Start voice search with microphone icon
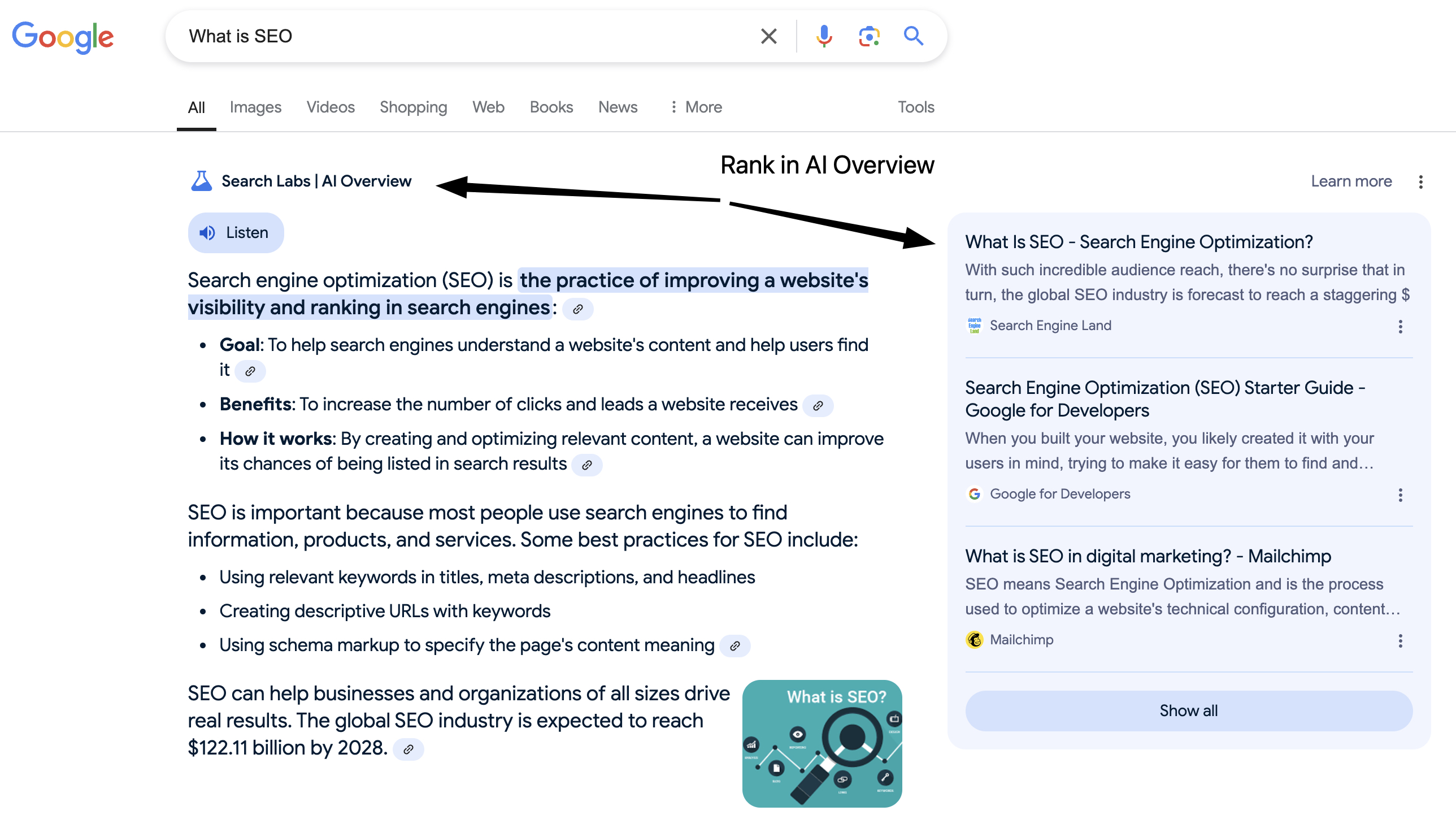This screenshot has height=815, width=1456. click(824, 36)
